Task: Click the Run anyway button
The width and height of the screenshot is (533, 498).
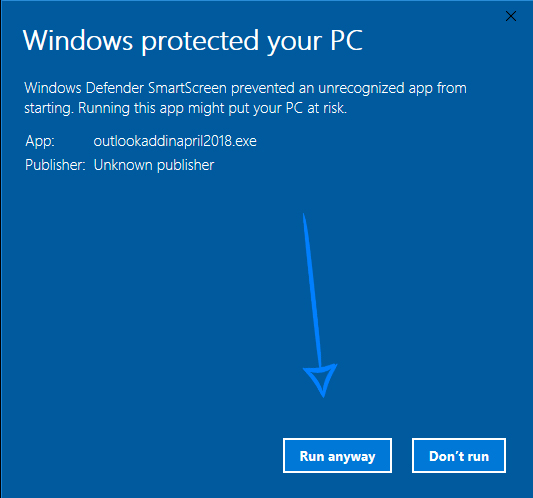Action: click(337, 456)
